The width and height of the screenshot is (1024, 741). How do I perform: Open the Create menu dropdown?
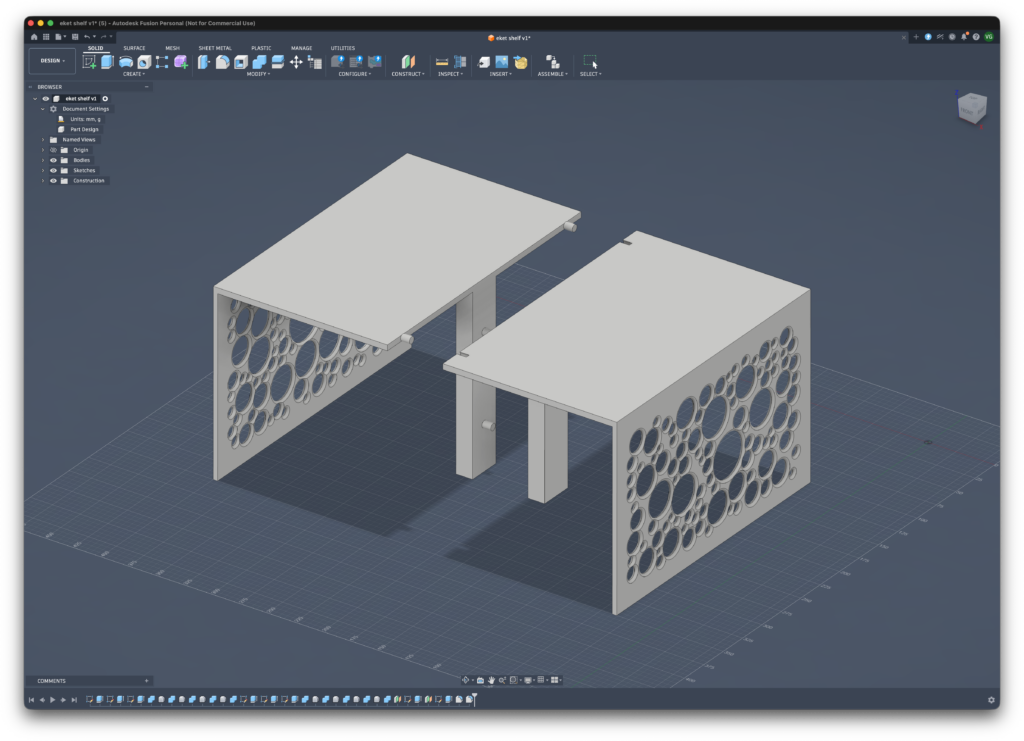(x=133, y=74)
